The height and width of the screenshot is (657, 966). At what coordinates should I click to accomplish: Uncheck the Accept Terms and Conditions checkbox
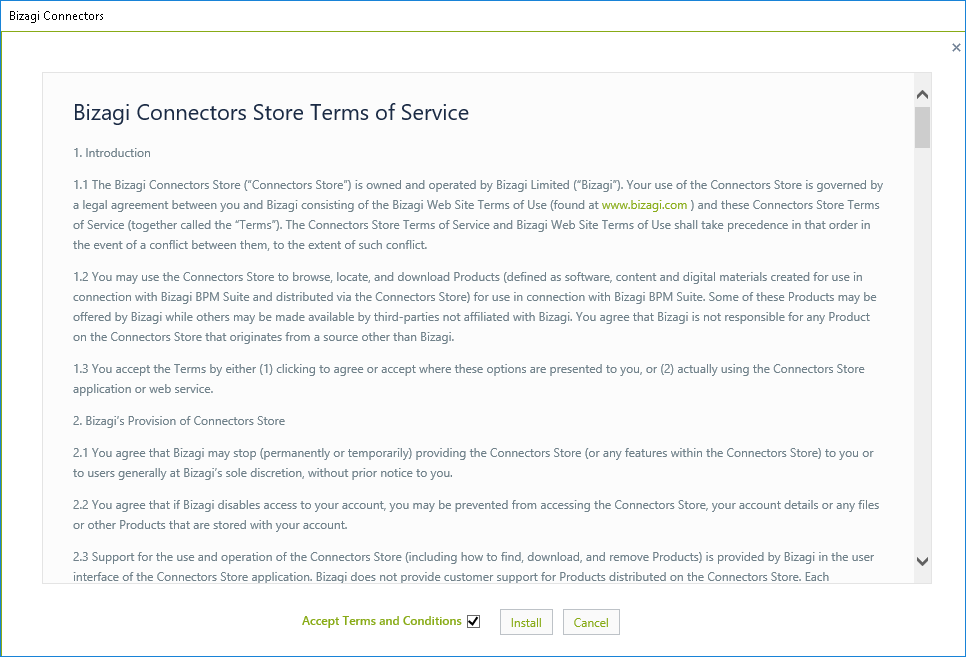473,621
